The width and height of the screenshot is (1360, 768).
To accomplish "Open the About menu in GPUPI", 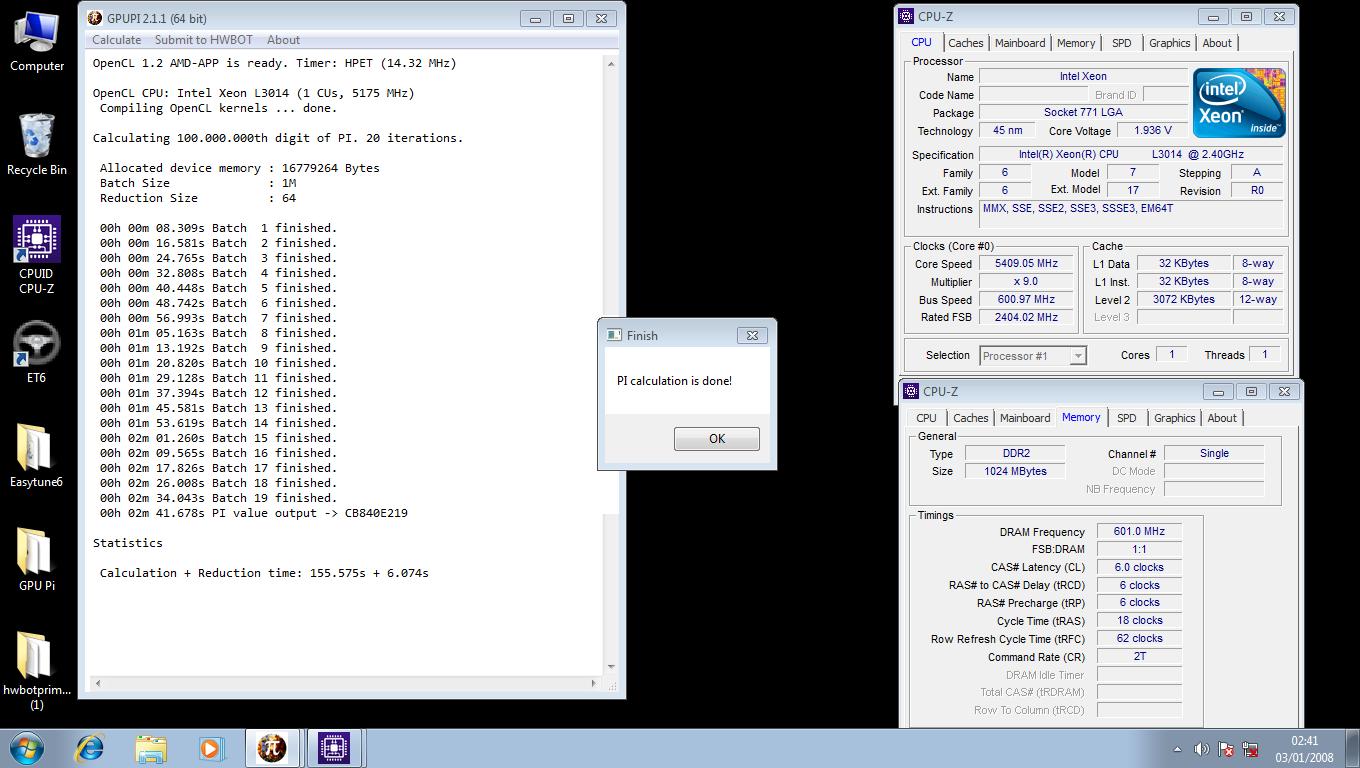I will tap(283, 40).
